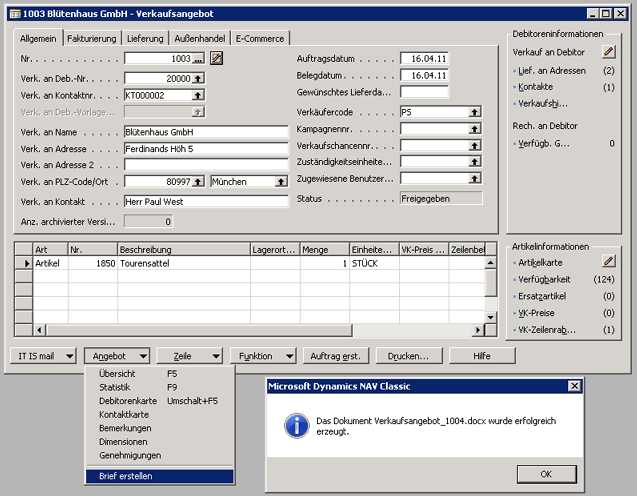Viewport: 637px width, 496px height.
Task: Switch to the Lieferung tab
Action: (145, 39)
